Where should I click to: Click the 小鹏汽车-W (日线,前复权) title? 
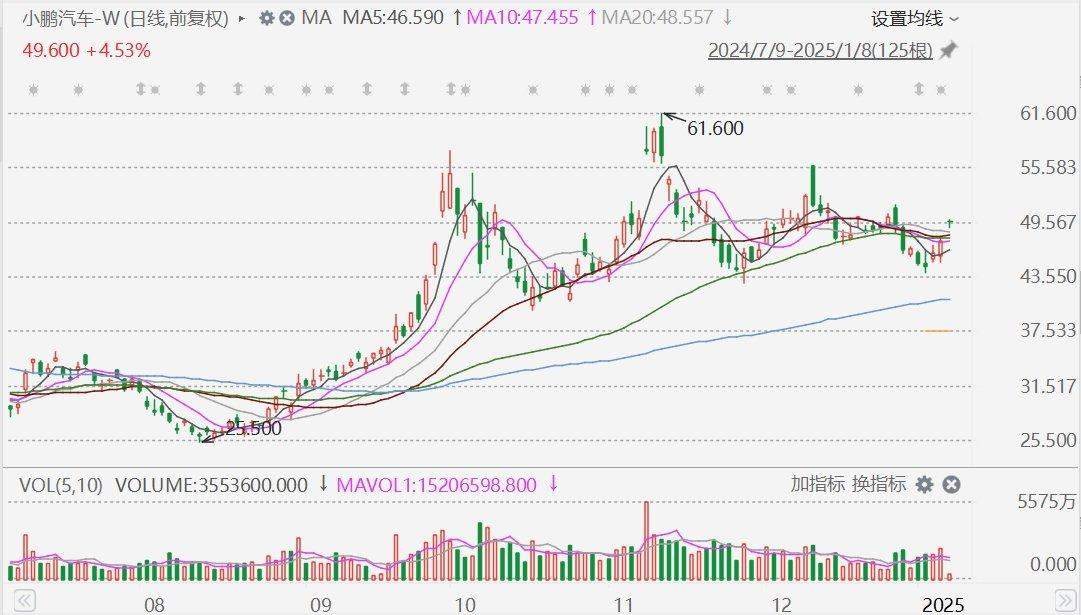tap(125, 19)
